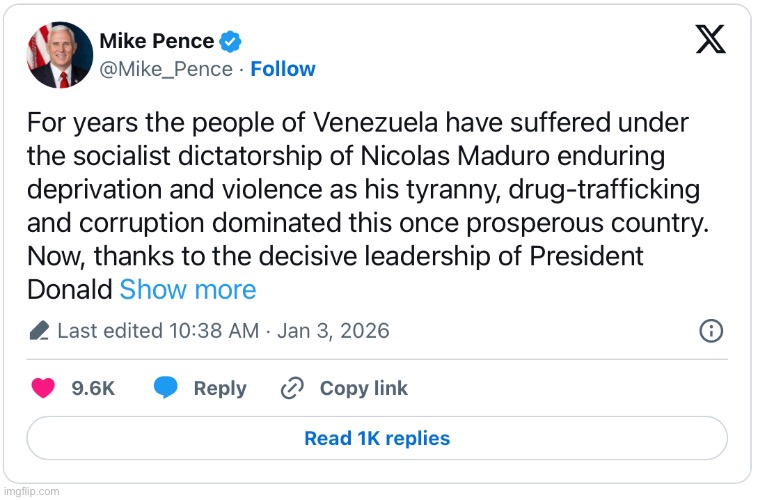Click the chain copy link icon
The height and width of the screenshot is (500, 758).
point(292,388)
